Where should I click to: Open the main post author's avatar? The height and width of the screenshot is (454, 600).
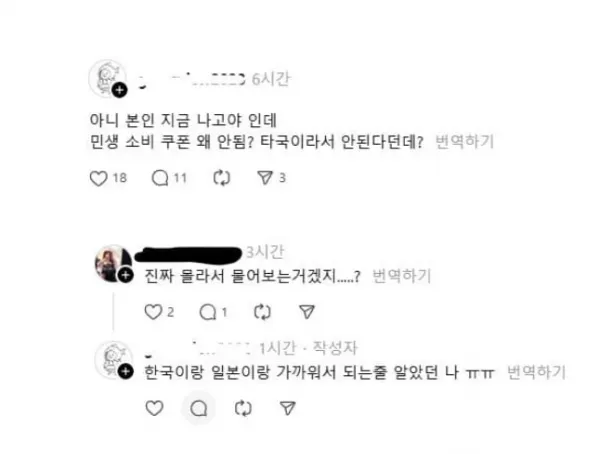click(108, 78)
